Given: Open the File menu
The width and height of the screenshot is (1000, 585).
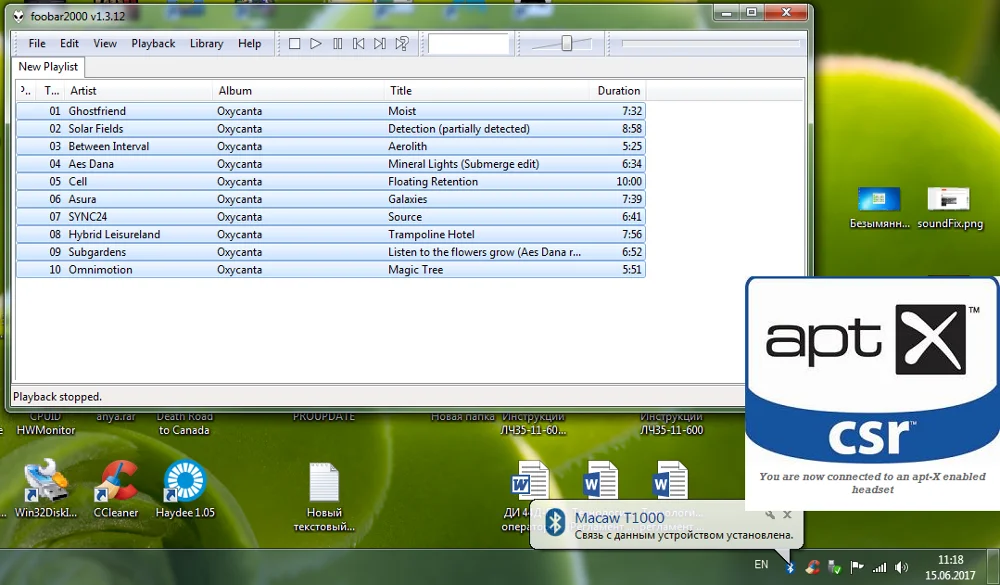Looking at the screenshot, I should (37, 43).
